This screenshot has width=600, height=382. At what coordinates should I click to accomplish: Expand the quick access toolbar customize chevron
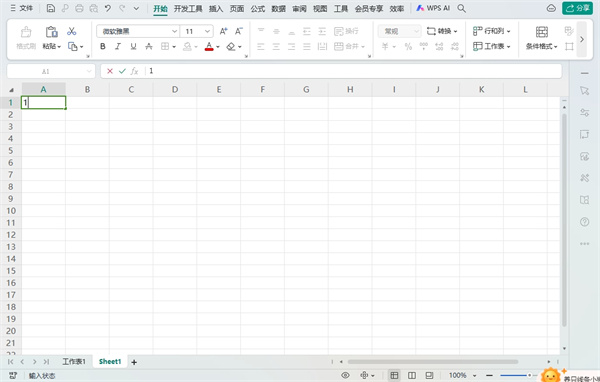[136, 8]
